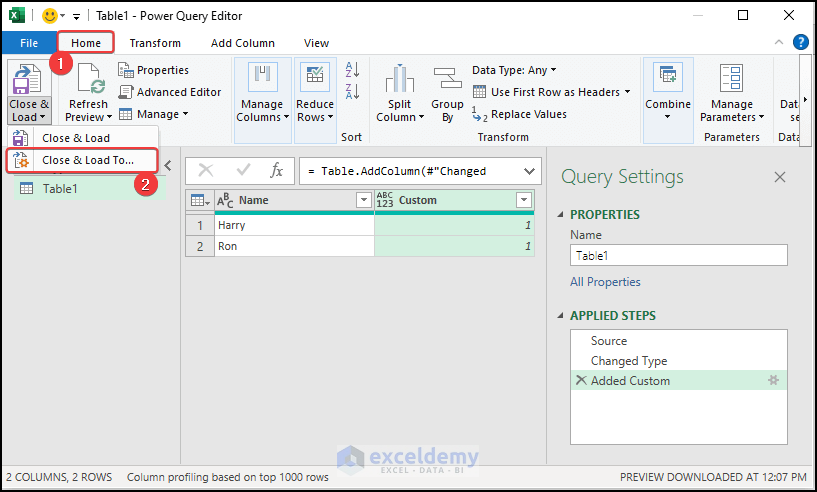
Task: Click Replace Values
Action: 519,114
